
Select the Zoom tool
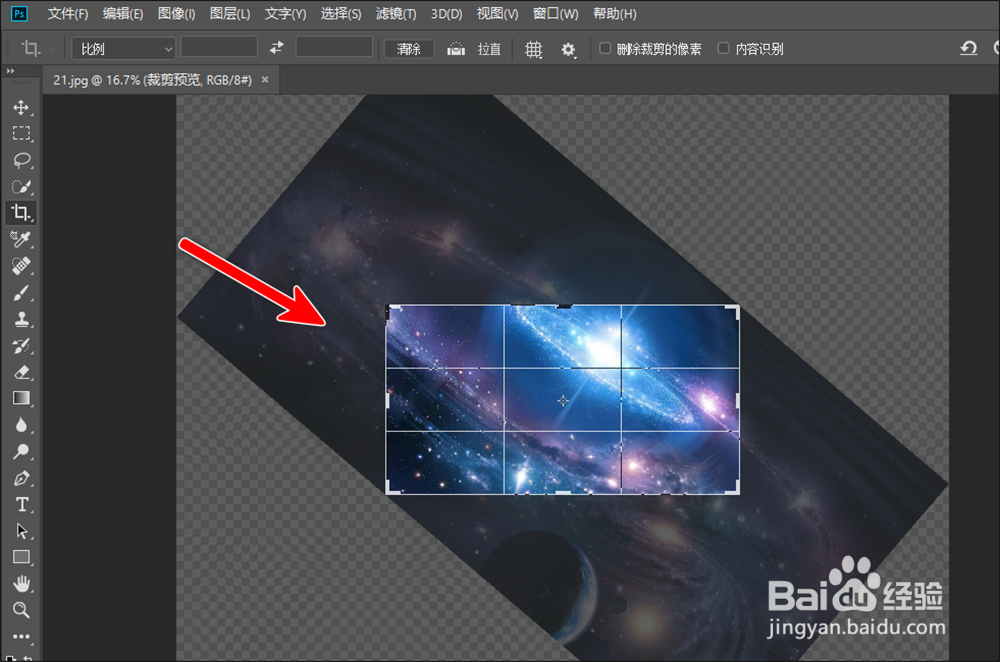click(x=21, y=610)
